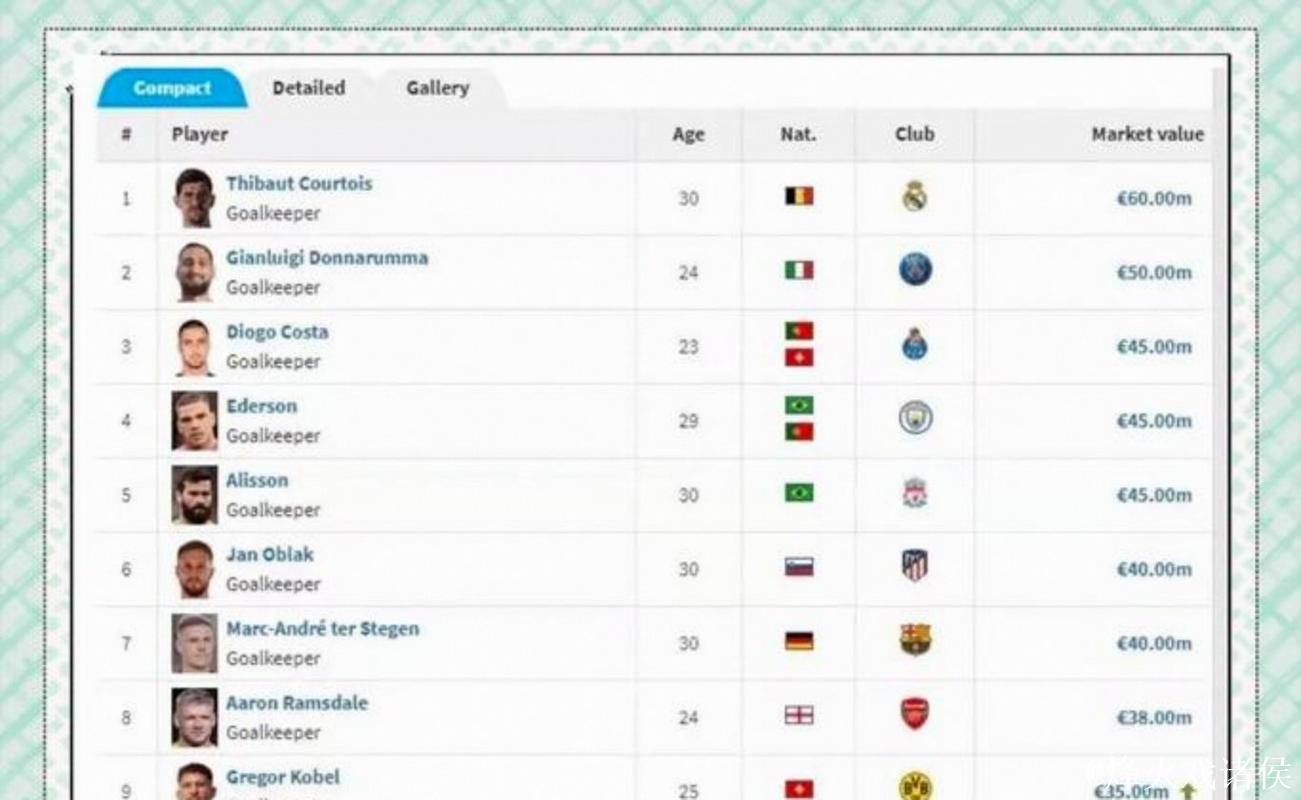Sort table by Market value column header
This screenshot has width=1301, height=800.
click(x=1146, y=134)
